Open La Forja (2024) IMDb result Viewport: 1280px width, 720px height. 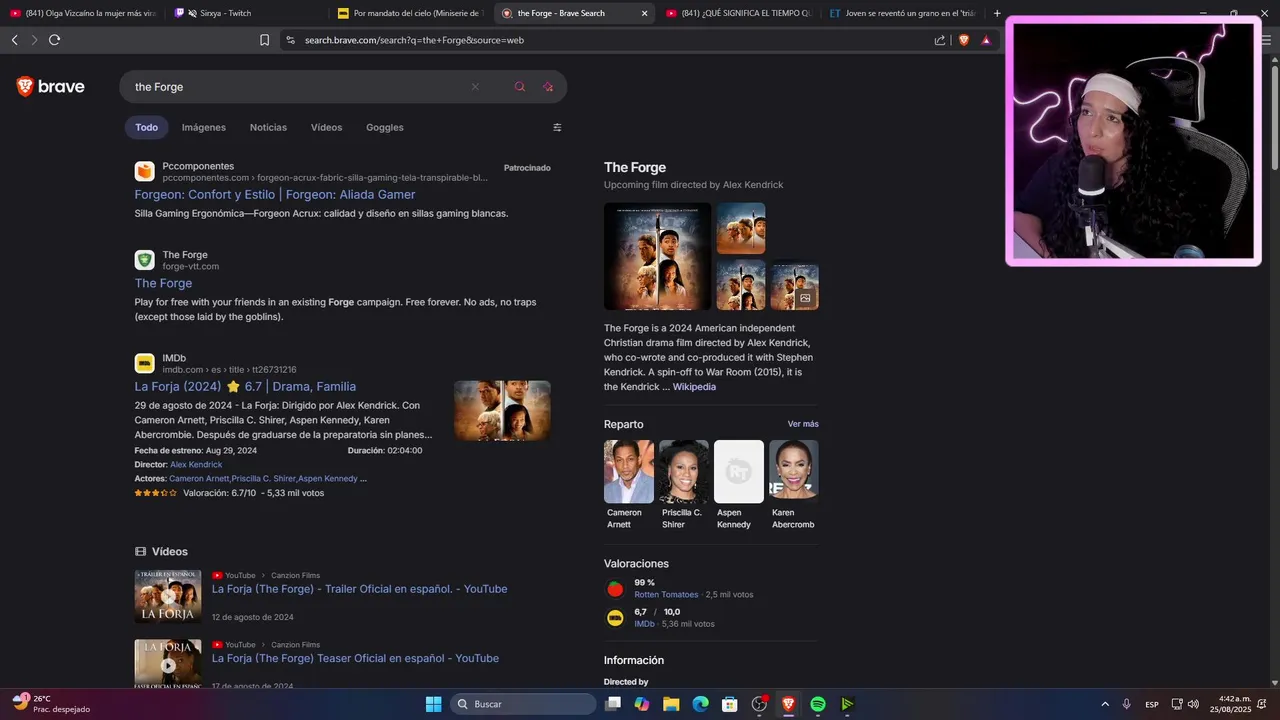[x=245, y=386]
